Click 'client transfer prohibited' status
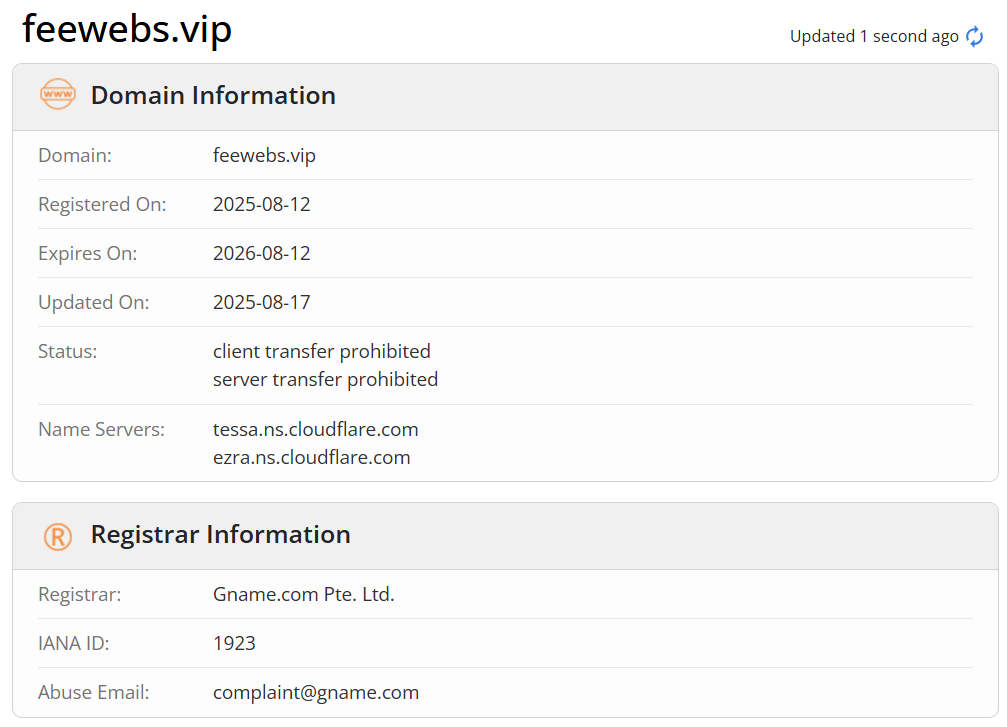 pos(322,351)
